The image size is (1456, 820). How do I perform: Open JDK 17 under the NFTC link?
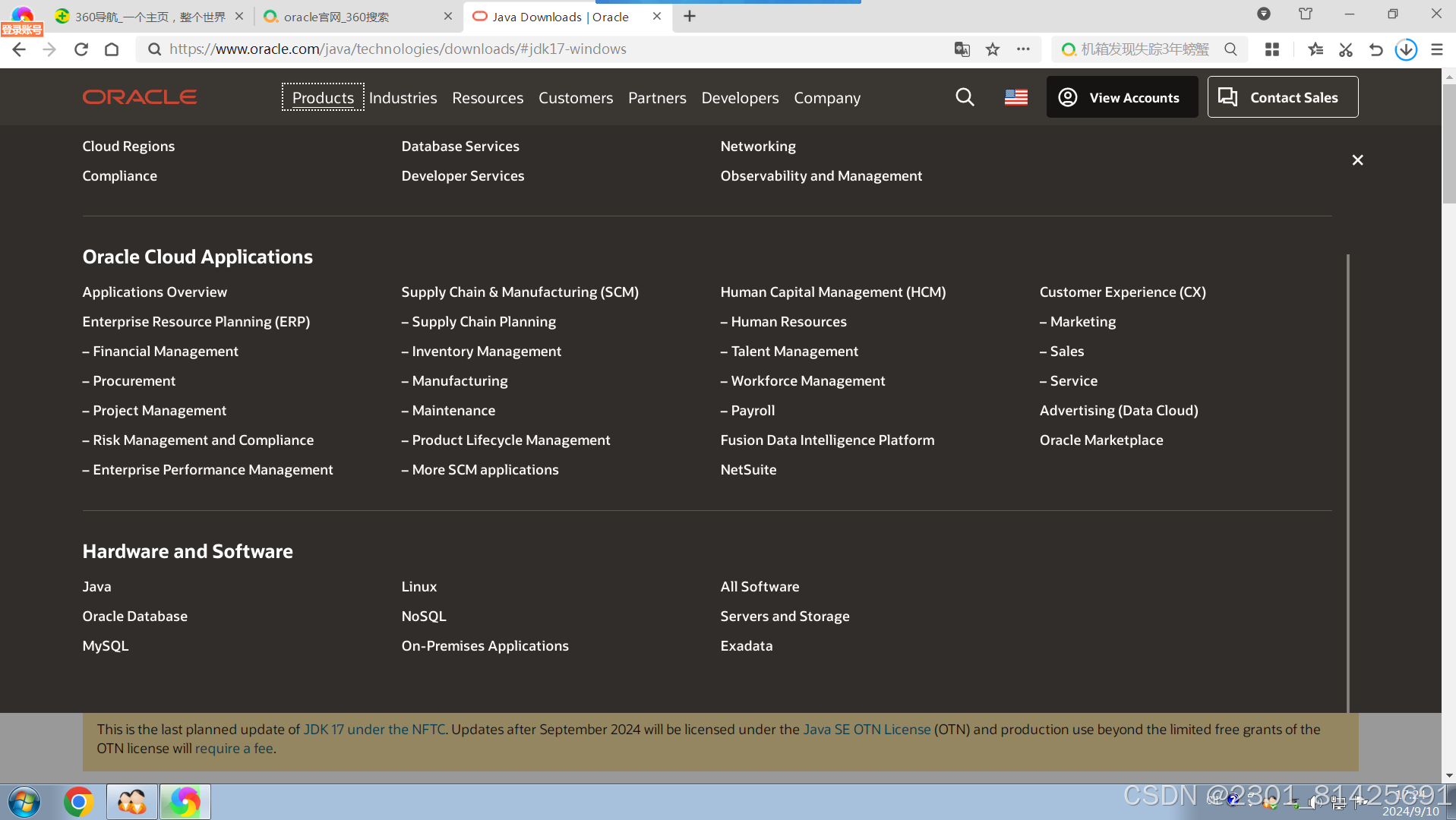point(374,730)
